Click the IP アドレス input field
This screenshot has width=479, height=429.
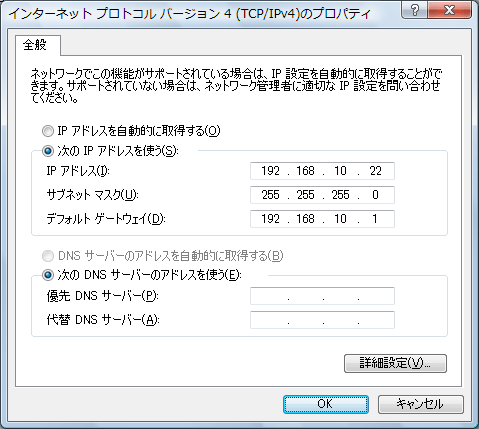pos(322,171)
